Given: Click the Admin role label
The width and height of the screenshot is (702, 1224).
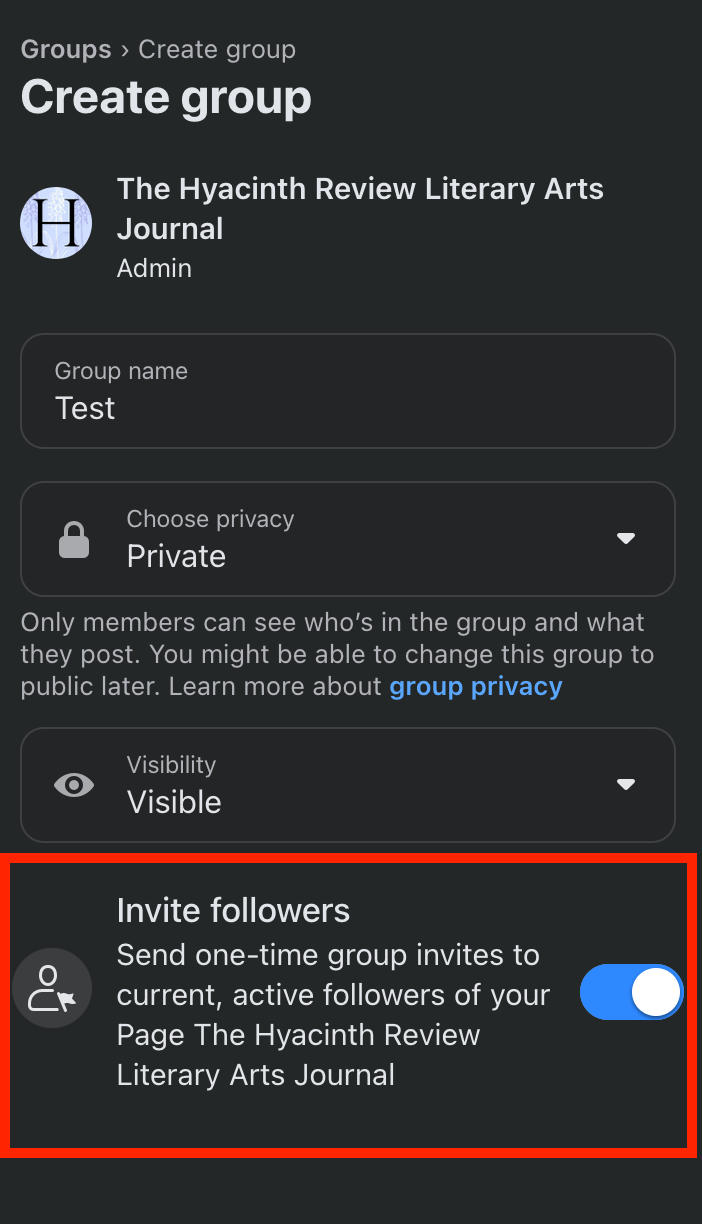Looking at the screenshot, I should 154,268.
